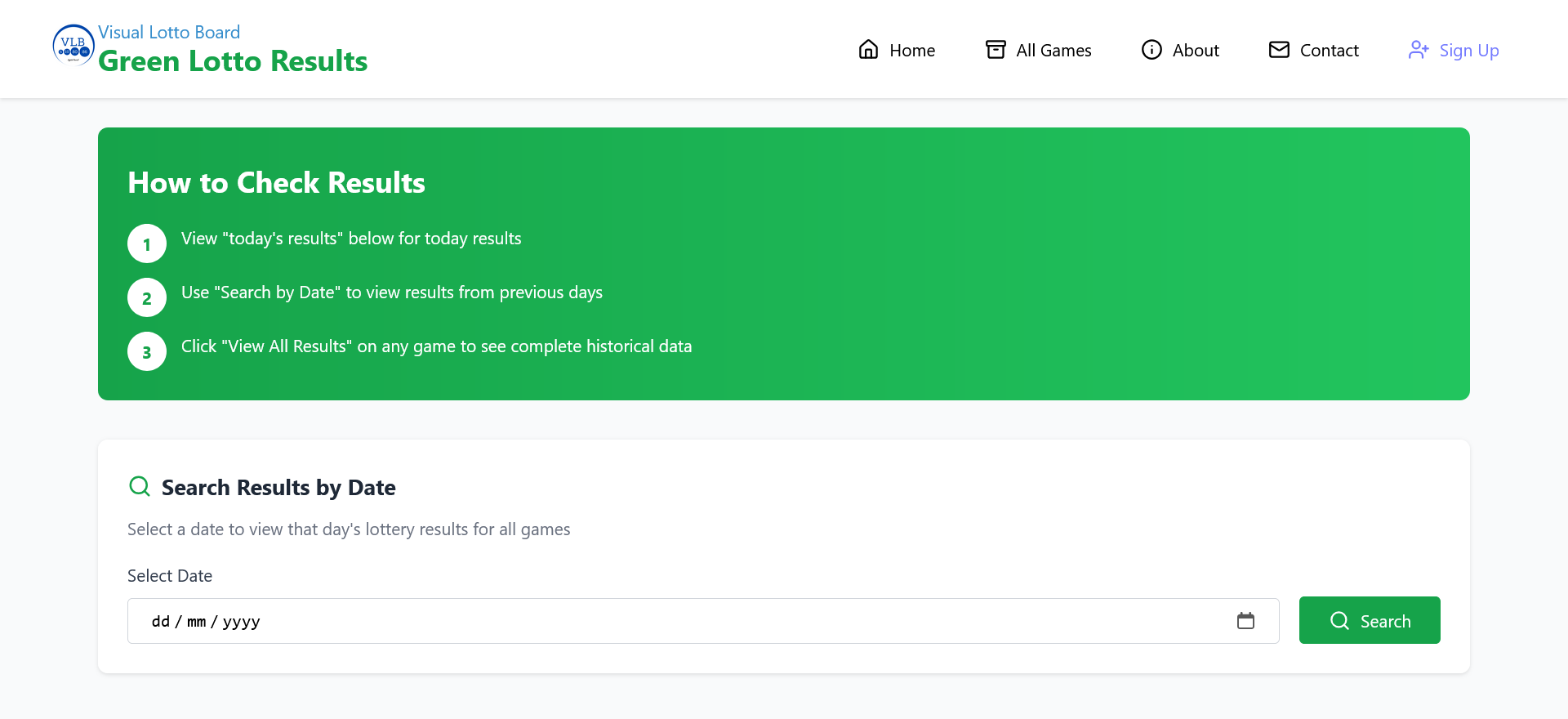Click step 3 number circle
Screen dimensions: 1568x719
147,351
